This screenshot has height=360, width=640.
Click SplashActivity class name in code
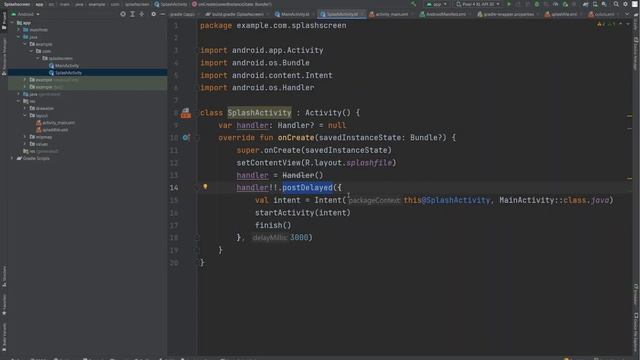tap(259, 113)
